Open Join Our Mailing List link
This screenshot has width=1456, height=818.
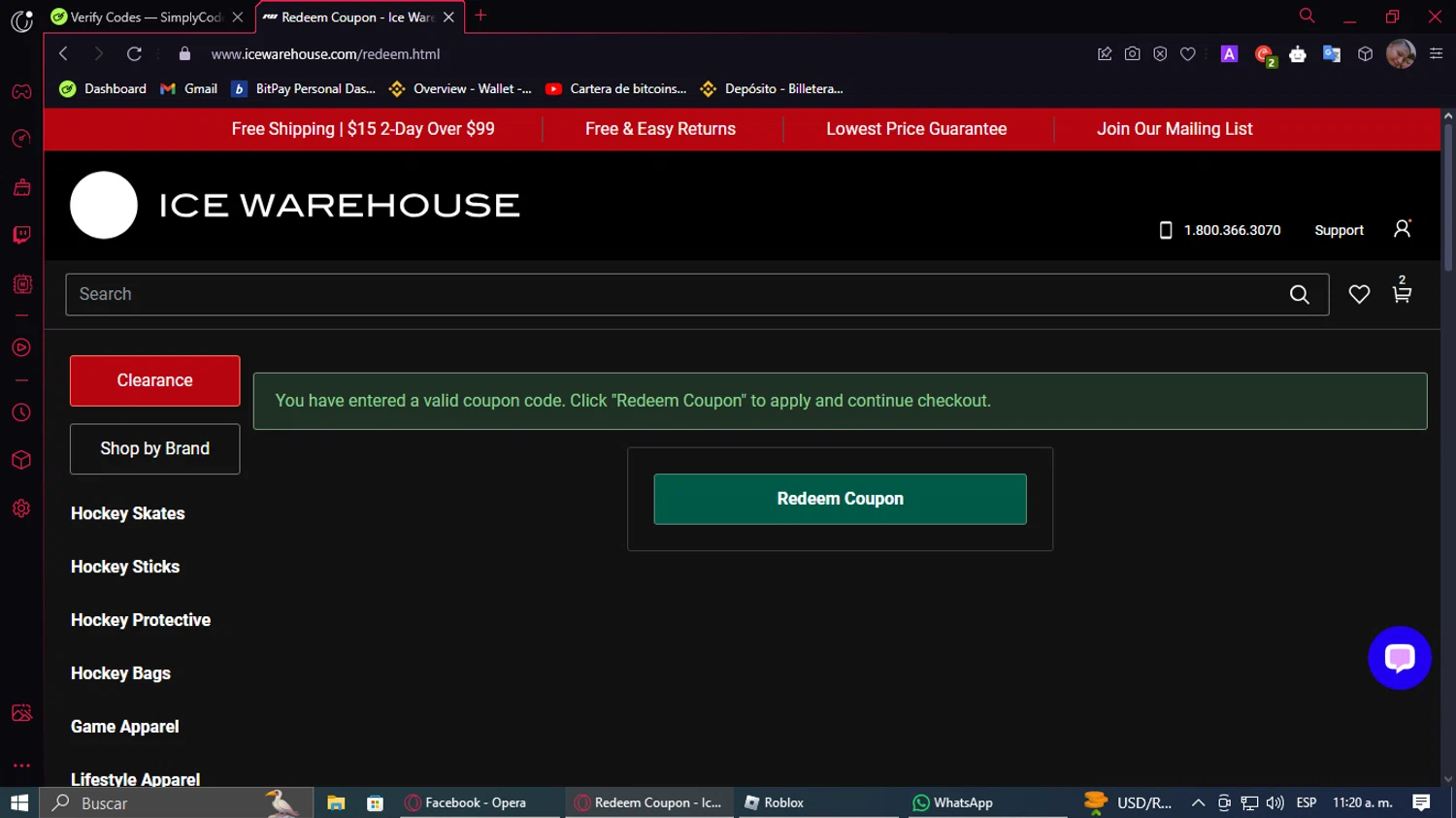tap(1175, 129)
